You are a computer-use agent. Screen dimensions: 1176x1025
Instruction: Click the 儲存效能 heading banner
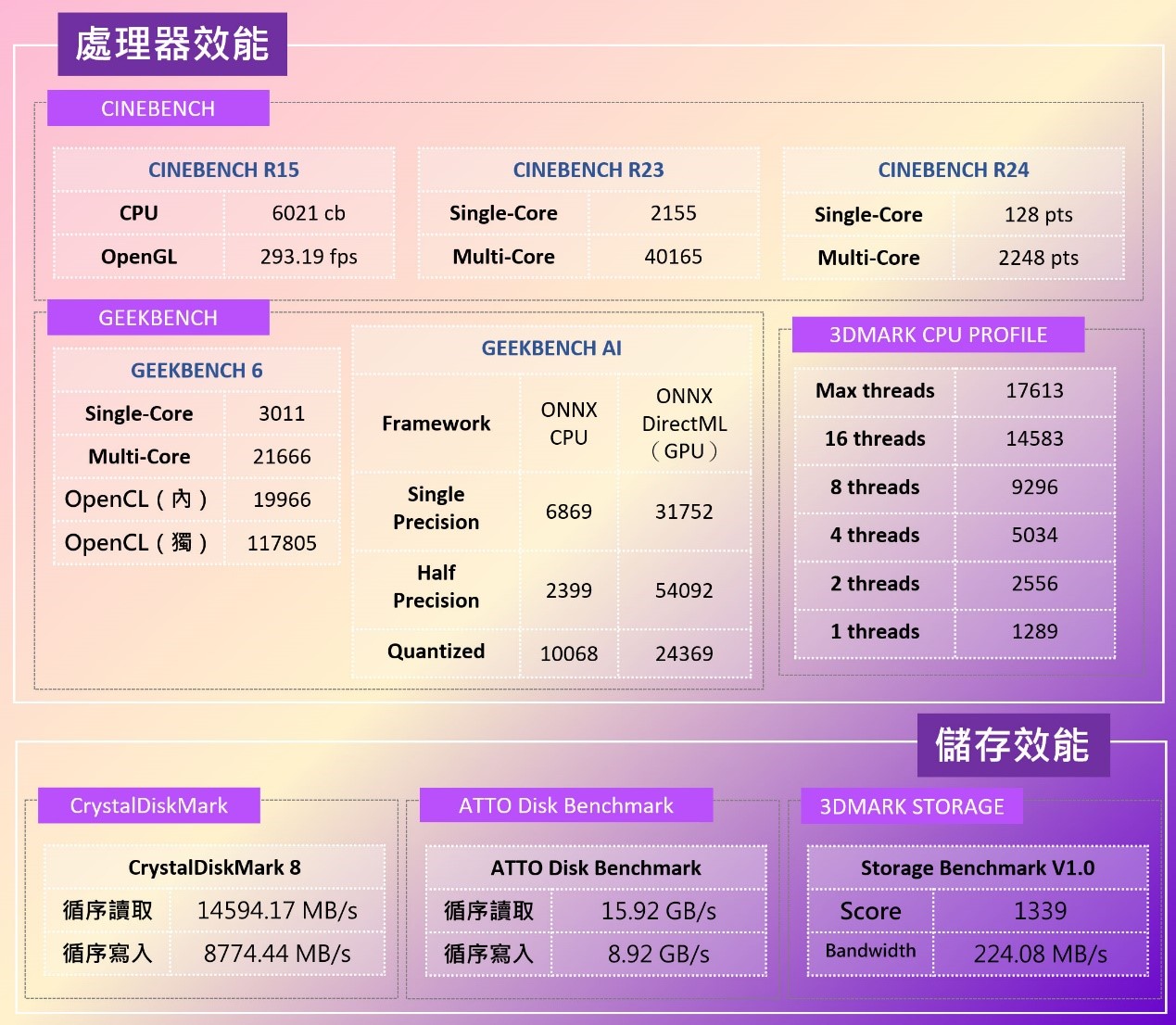pos(1013,745)
